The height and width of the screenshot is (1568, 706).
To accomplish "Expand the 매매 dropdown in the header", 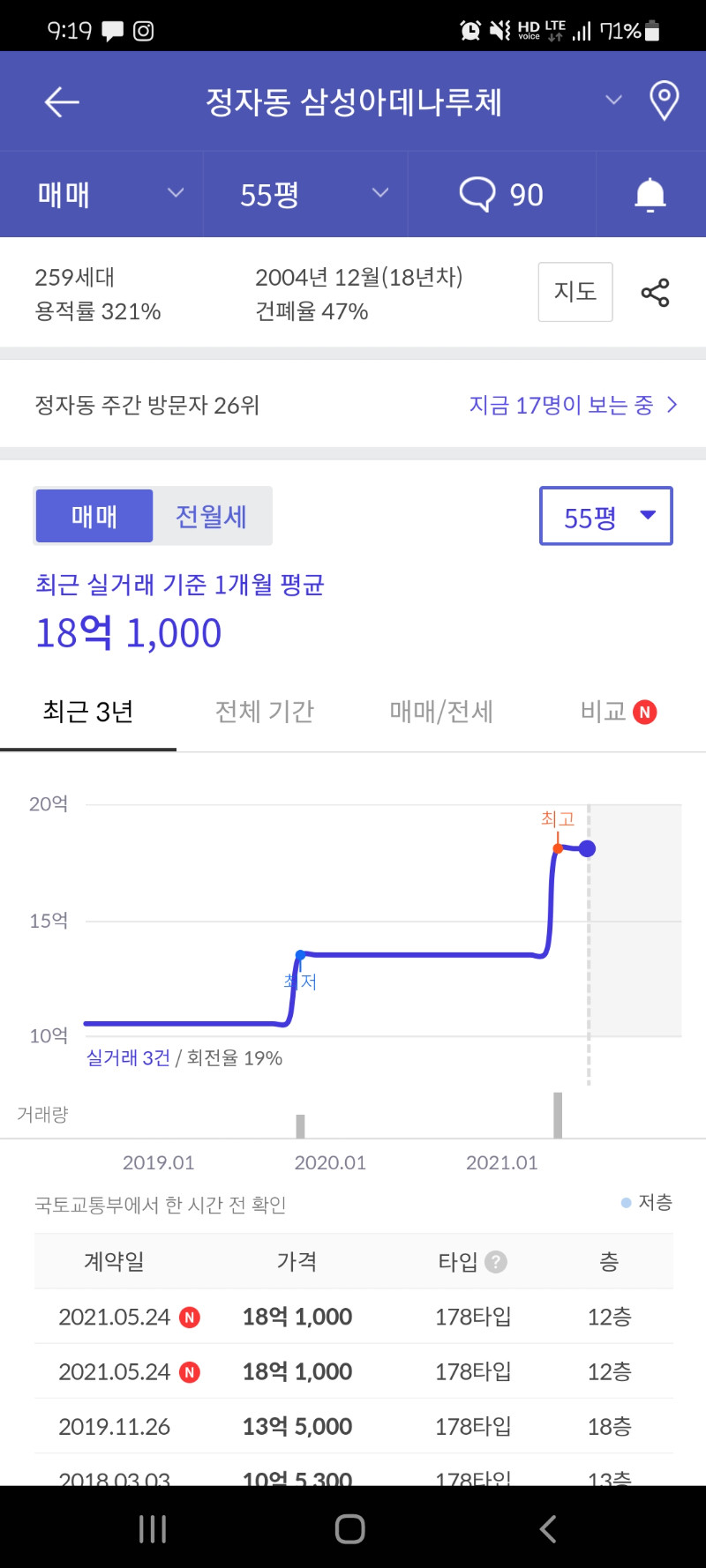I will [110, 194].
